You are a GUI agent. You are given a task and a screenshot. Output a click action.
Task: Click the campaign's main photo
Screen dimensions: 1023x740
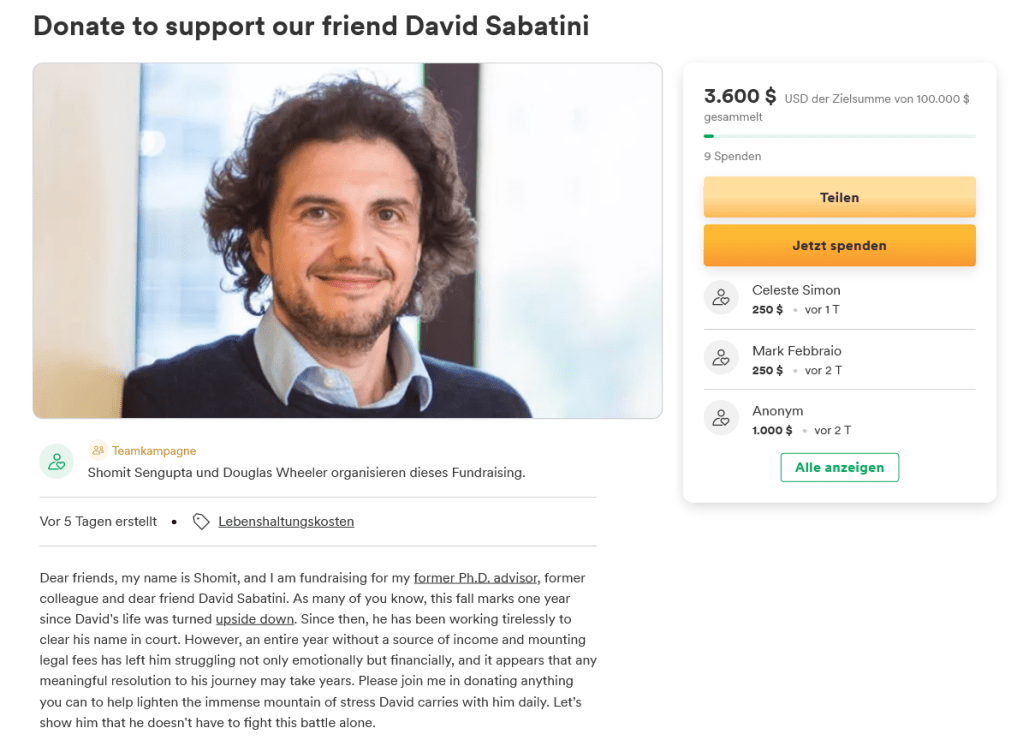click(x=347, y=240)
